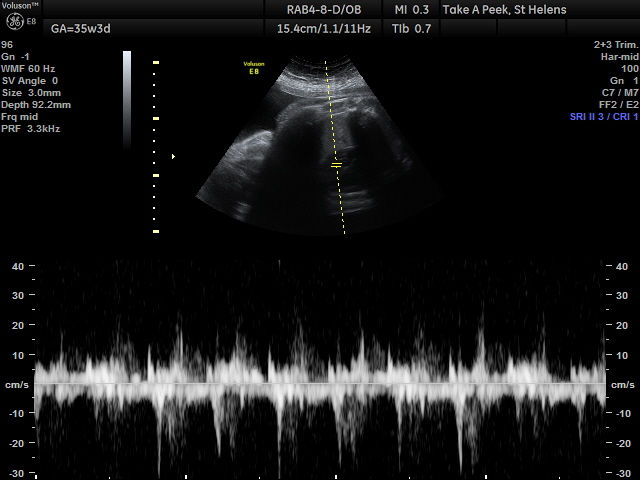Click the MI 0.3 value

412,9
